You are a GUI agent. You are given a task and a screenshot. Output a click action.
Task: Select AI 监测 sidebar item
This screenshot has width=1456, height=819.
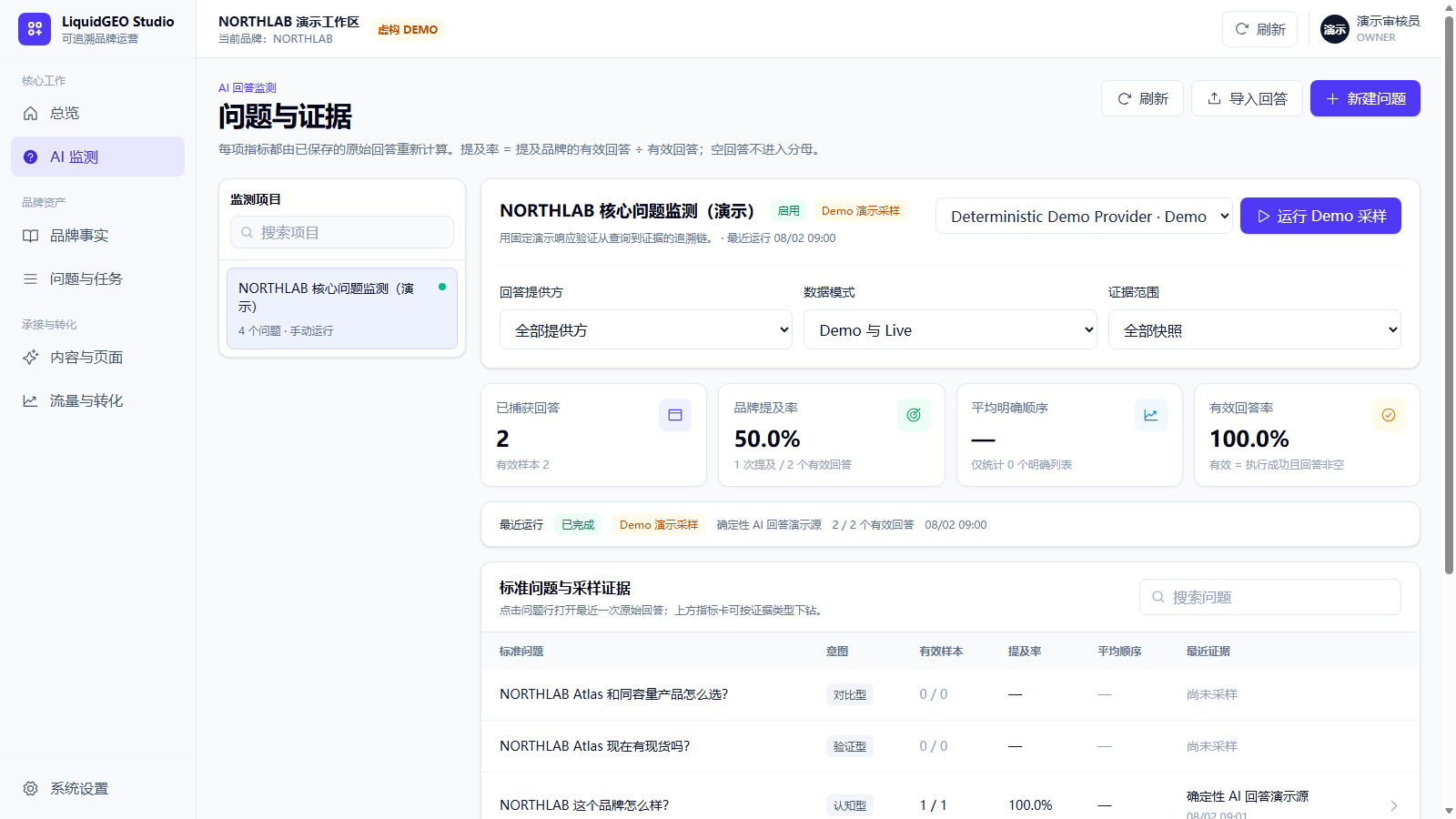(x=97, y=157)
